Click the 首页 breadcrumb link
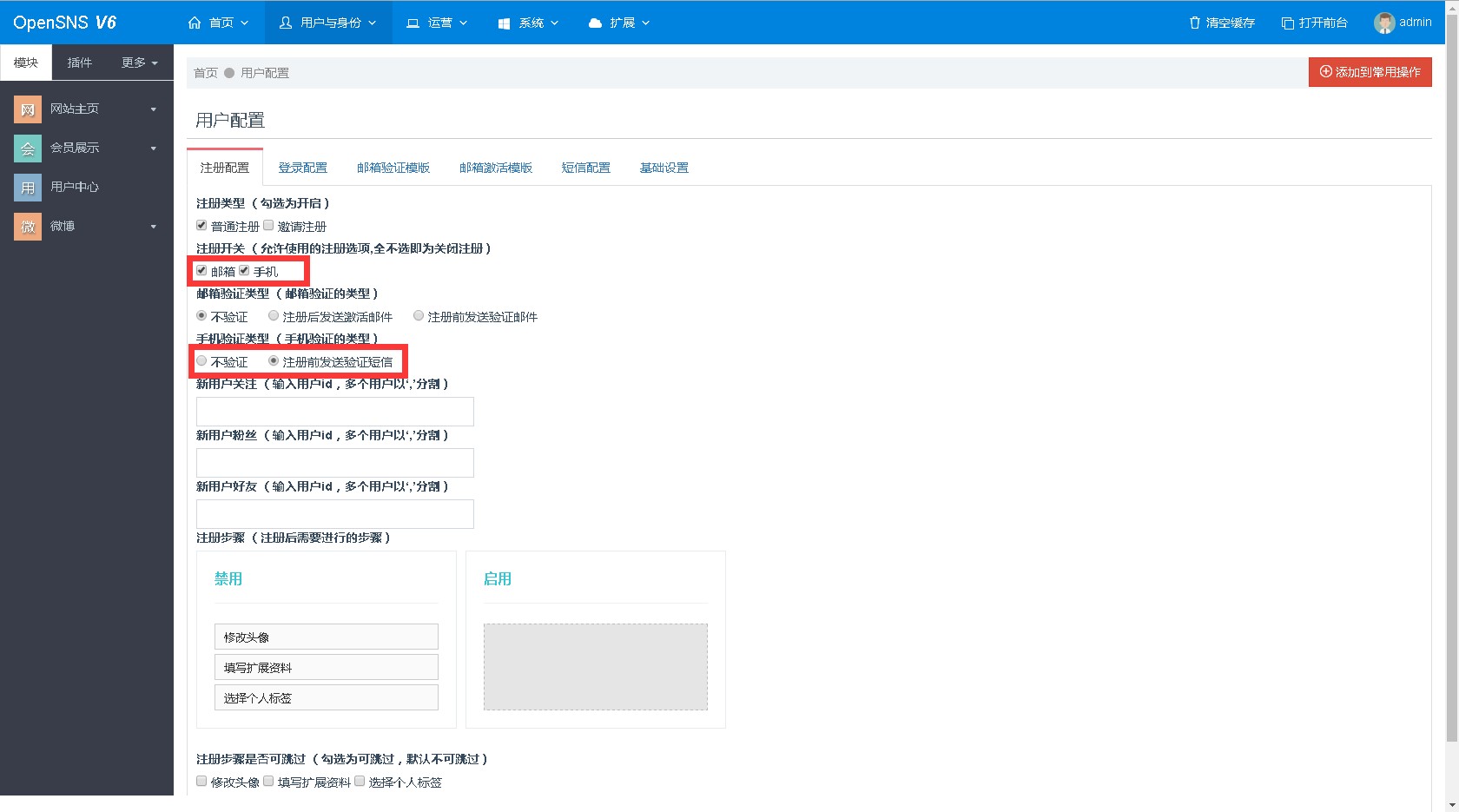The height and width of the screenshot is (812, 1459). coord(206,73)
